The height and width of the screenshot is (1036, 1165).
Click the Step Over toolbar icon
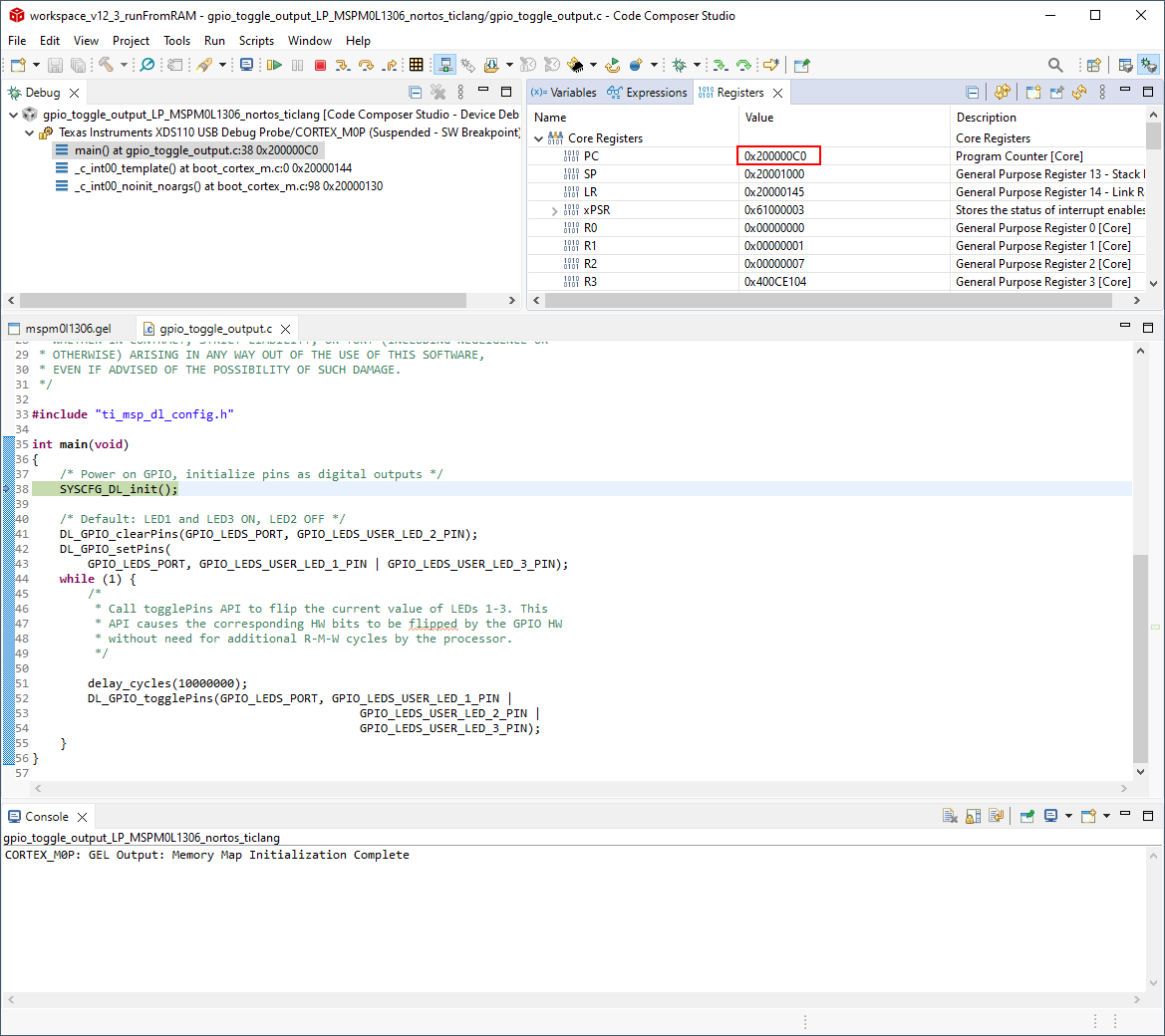pos(366,66)
